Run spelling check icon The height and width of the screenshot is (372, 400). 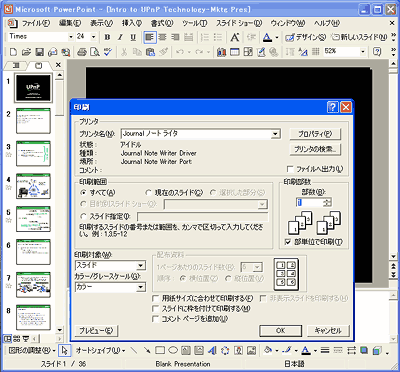tap(108, 52)
